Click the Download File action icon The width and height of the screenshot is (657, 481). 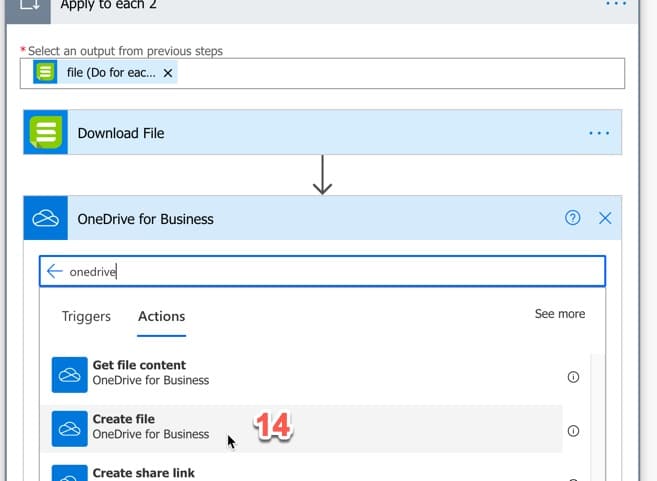pyautogui.click(x=45, y=133)
